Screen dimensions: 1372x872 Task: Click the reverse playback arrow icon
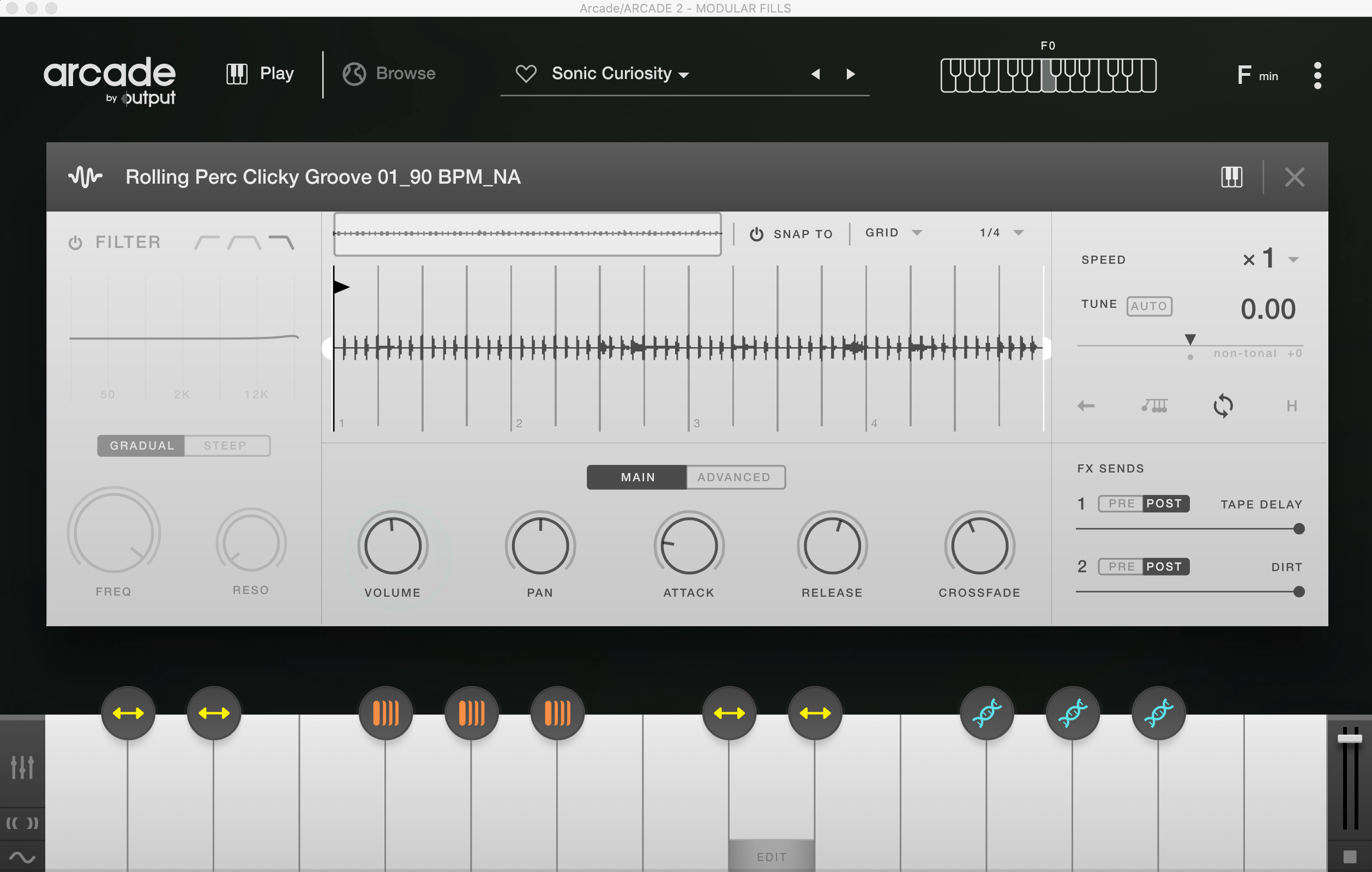coord(1086,405)
